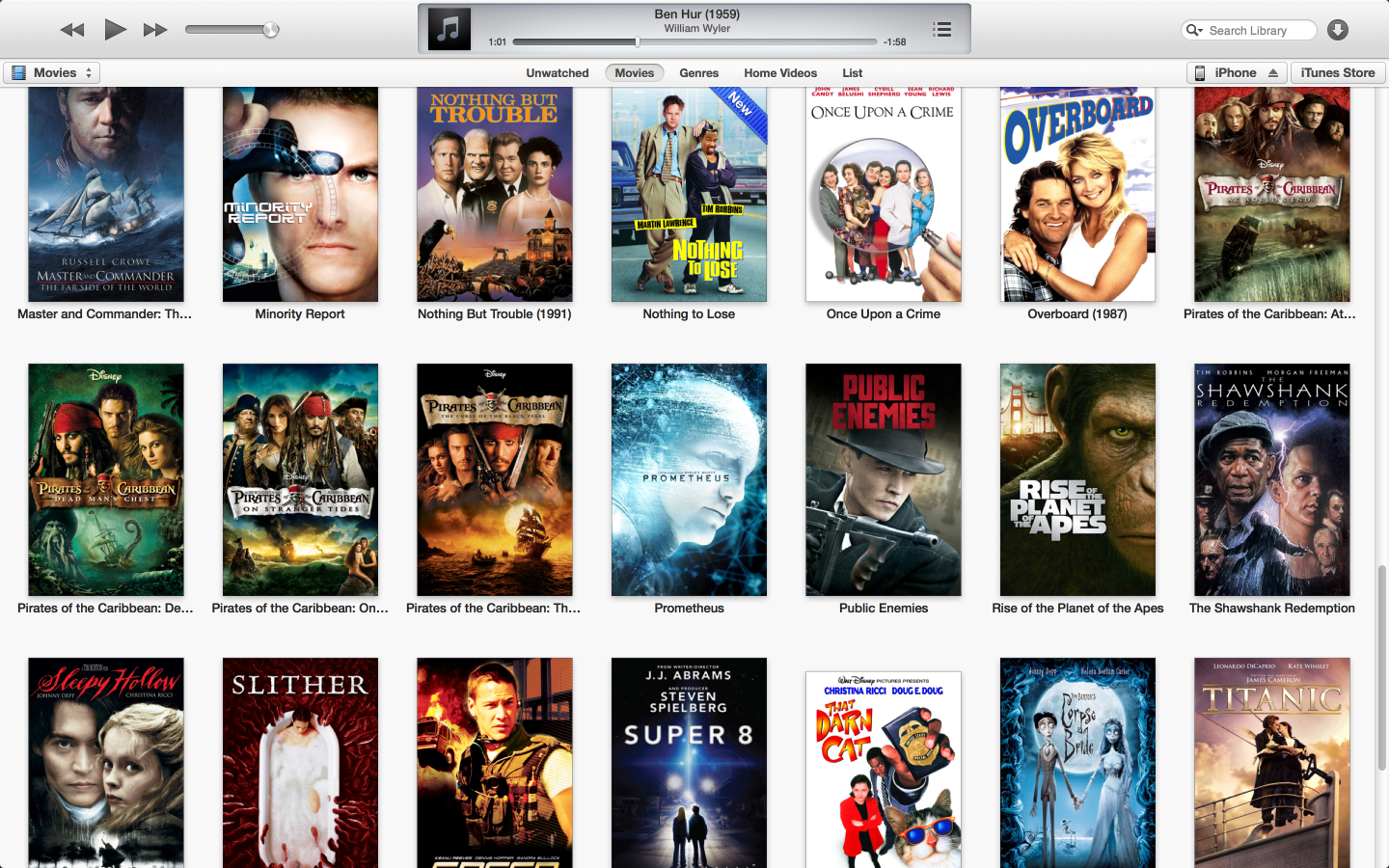Click 'Rise of the Planet of the Apes' title
Screen dimensions: 1389x868
pos(1077,609)
